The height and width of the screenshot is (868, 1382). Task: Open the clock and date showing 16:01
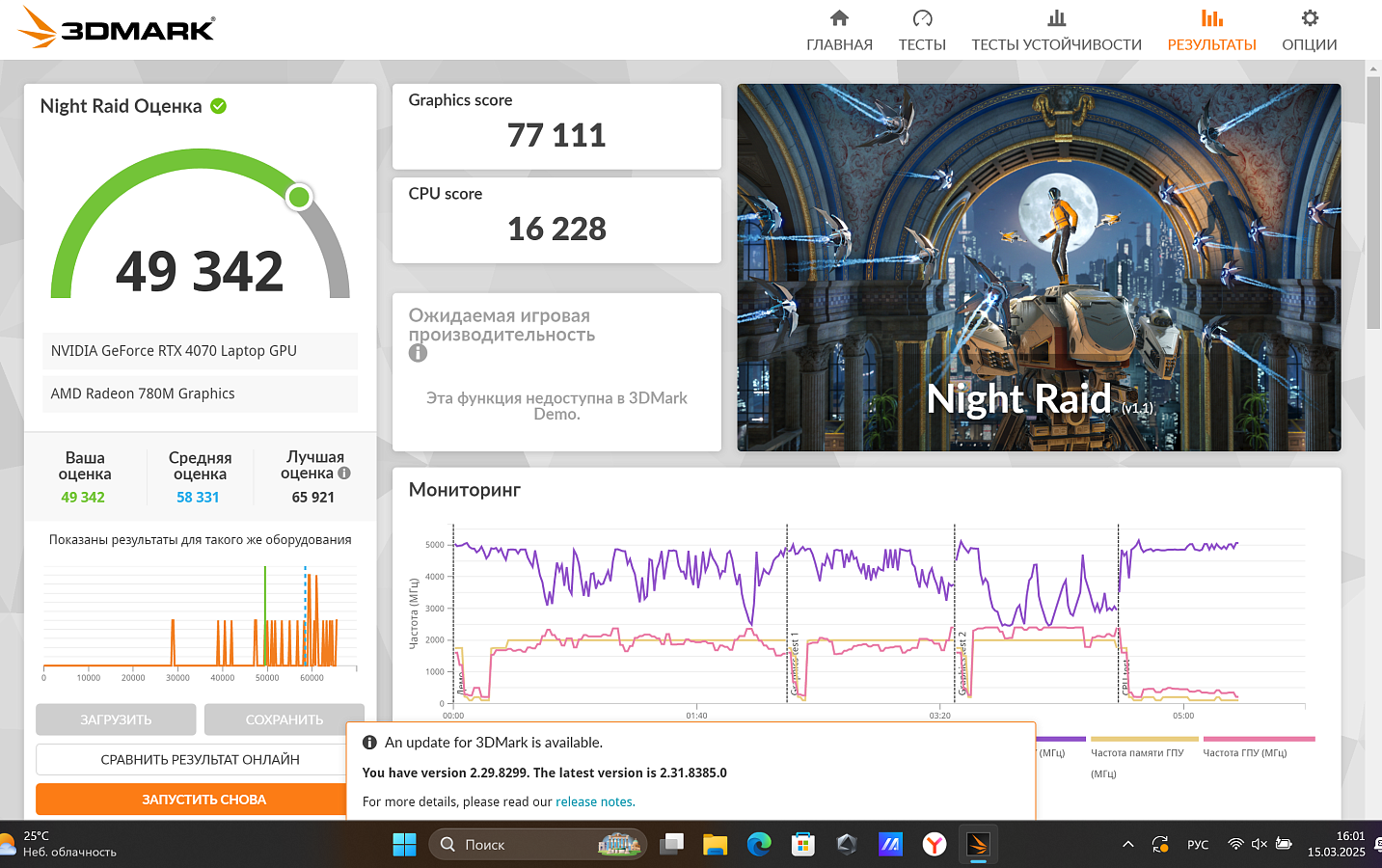[x=1336, y=844]
